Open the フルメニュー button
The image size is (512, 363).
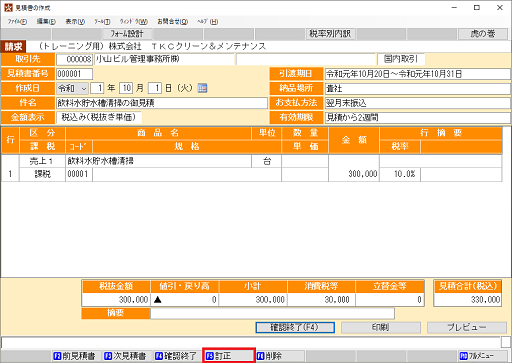[483, 356]
